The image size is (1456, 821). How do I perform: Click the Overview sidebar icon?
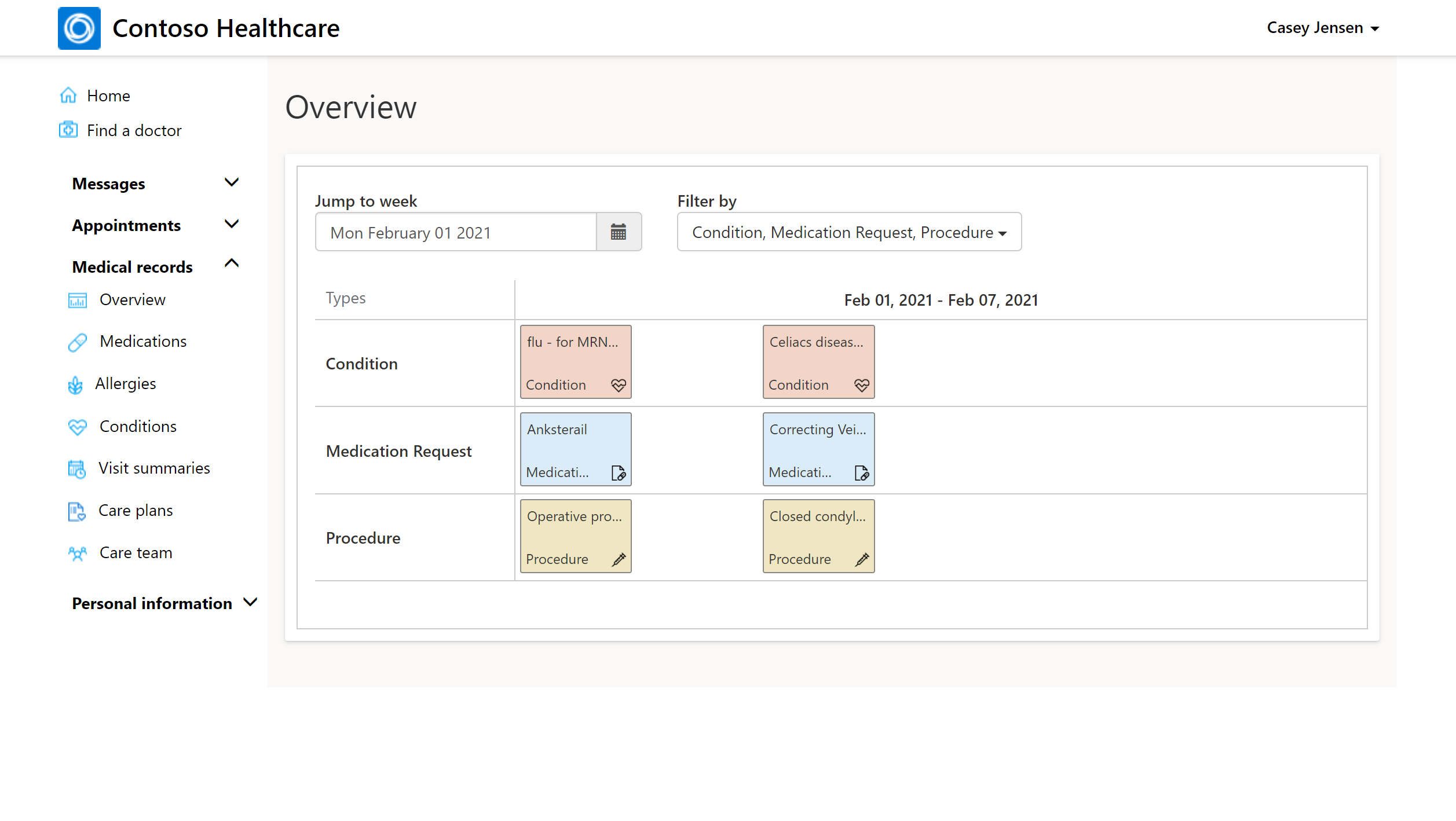point(78,299)
